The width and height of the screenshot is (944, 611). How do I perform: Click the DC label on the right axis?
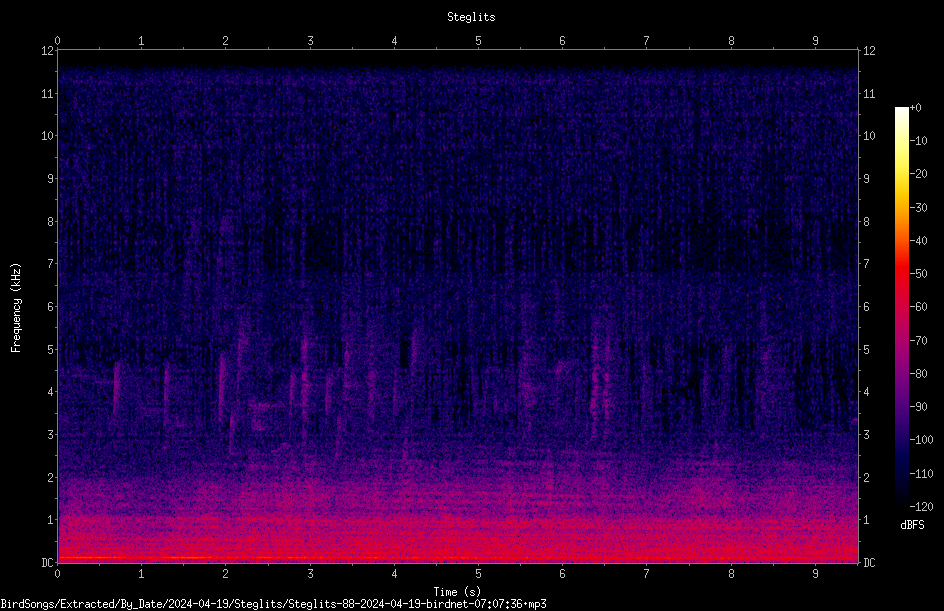pyautogui.click(x=869, y=562)
